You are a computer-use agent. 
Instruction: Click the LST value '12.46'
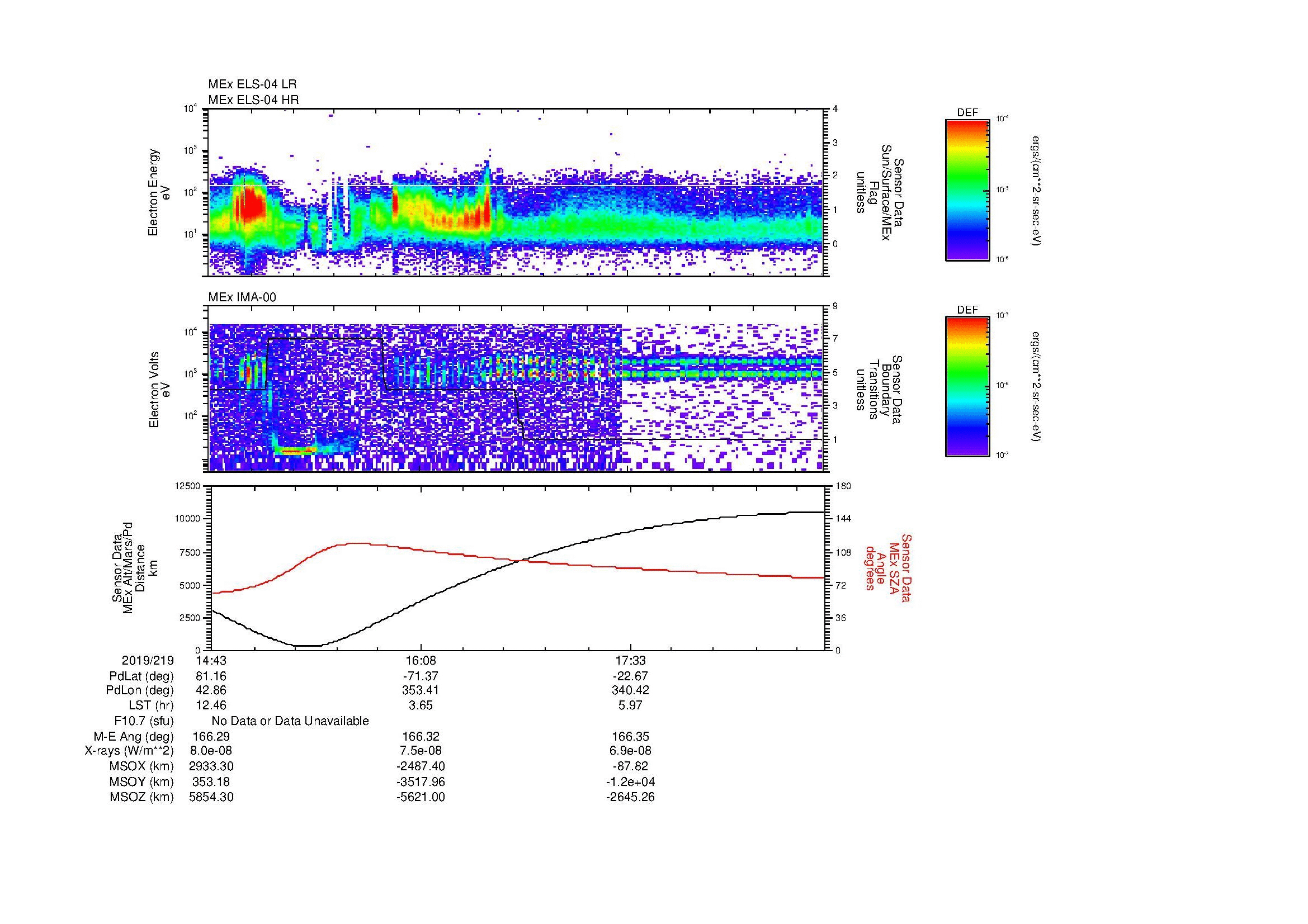click(211, 705)
